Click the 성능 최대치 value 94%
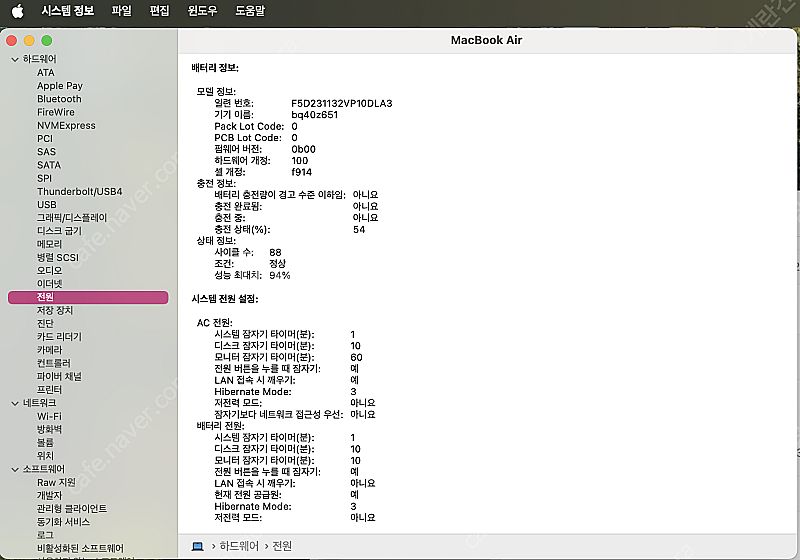This screenshot has width=800, height=560. [x=280, y=275]
